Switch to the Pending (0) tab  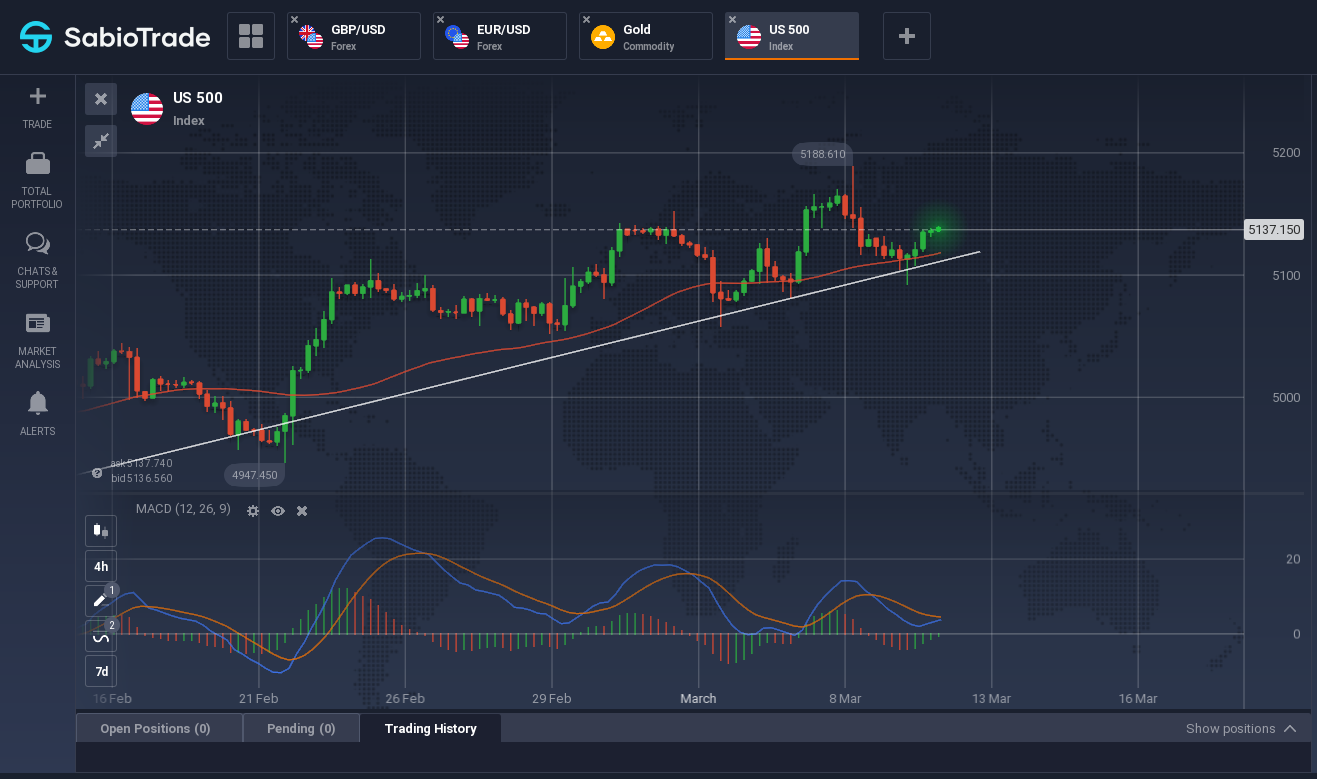tap(301, 728)
